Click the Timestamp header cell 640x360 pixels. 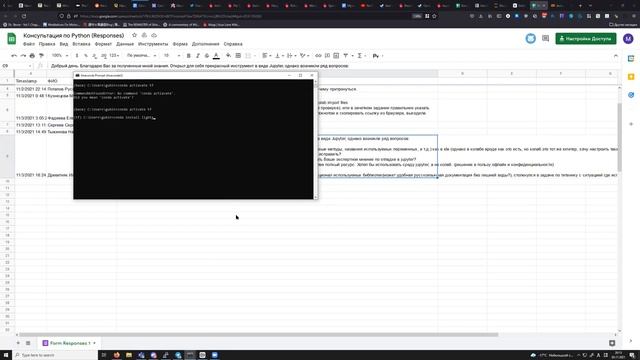click(31, 81)
